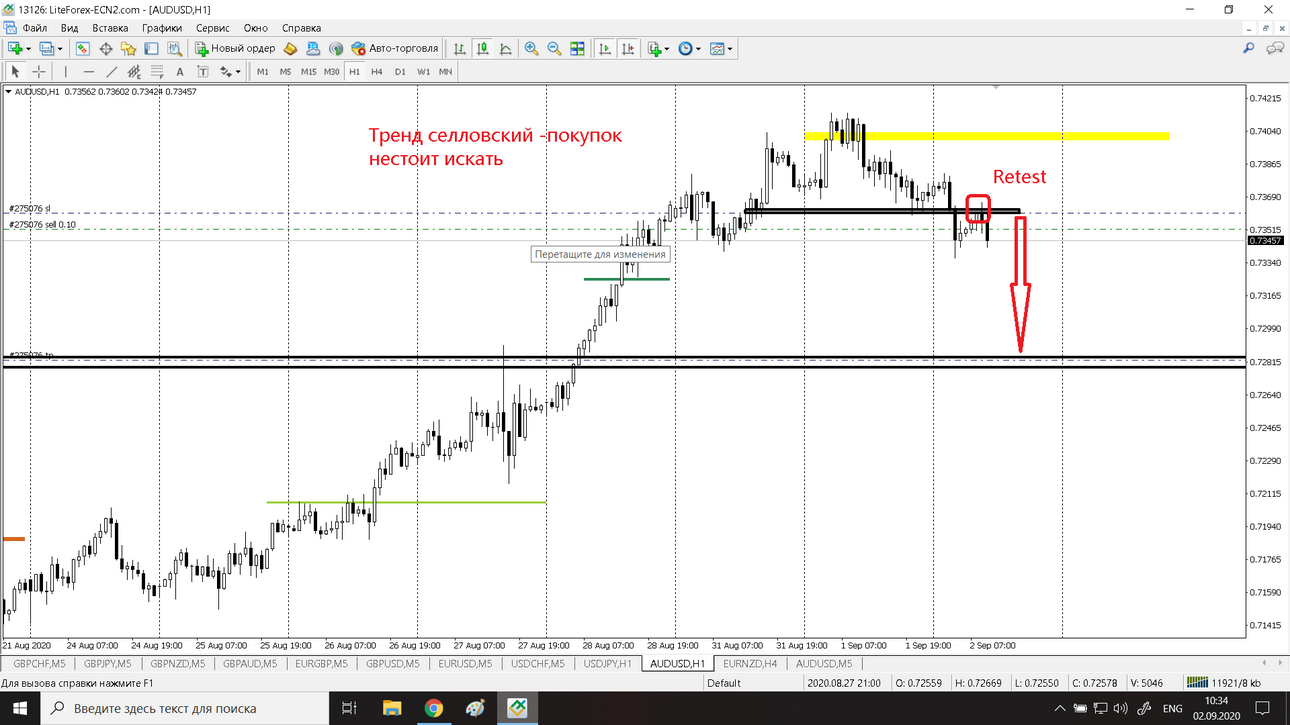Select the horizontal line tool

click(89, 71)
